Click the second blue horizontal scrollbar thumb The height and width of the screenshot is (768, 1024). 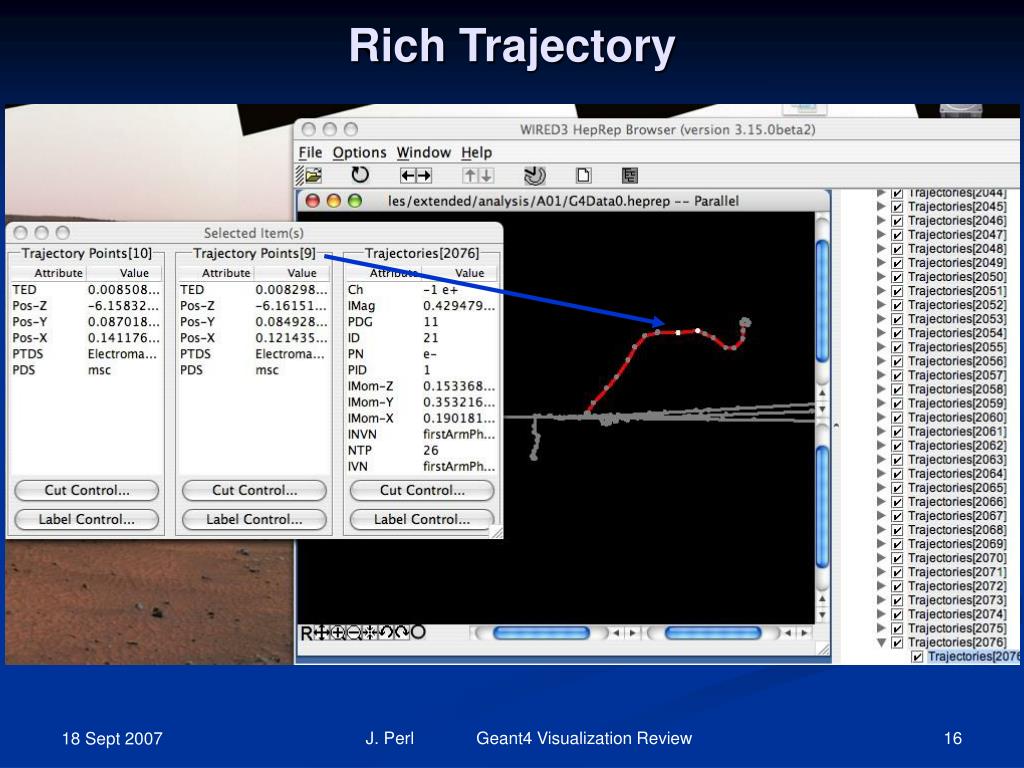click(x=712, y=633)
